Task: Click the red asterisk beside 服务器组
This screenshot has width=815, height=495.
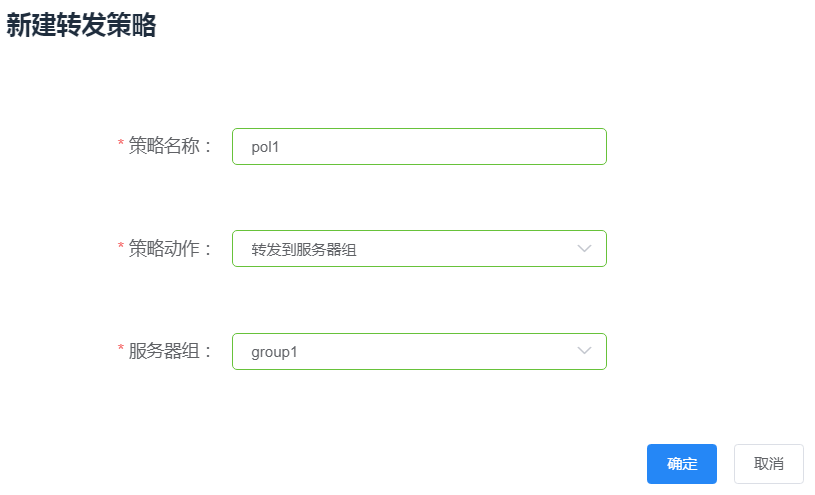Action: pyautogui.click(x=121, y=351)
